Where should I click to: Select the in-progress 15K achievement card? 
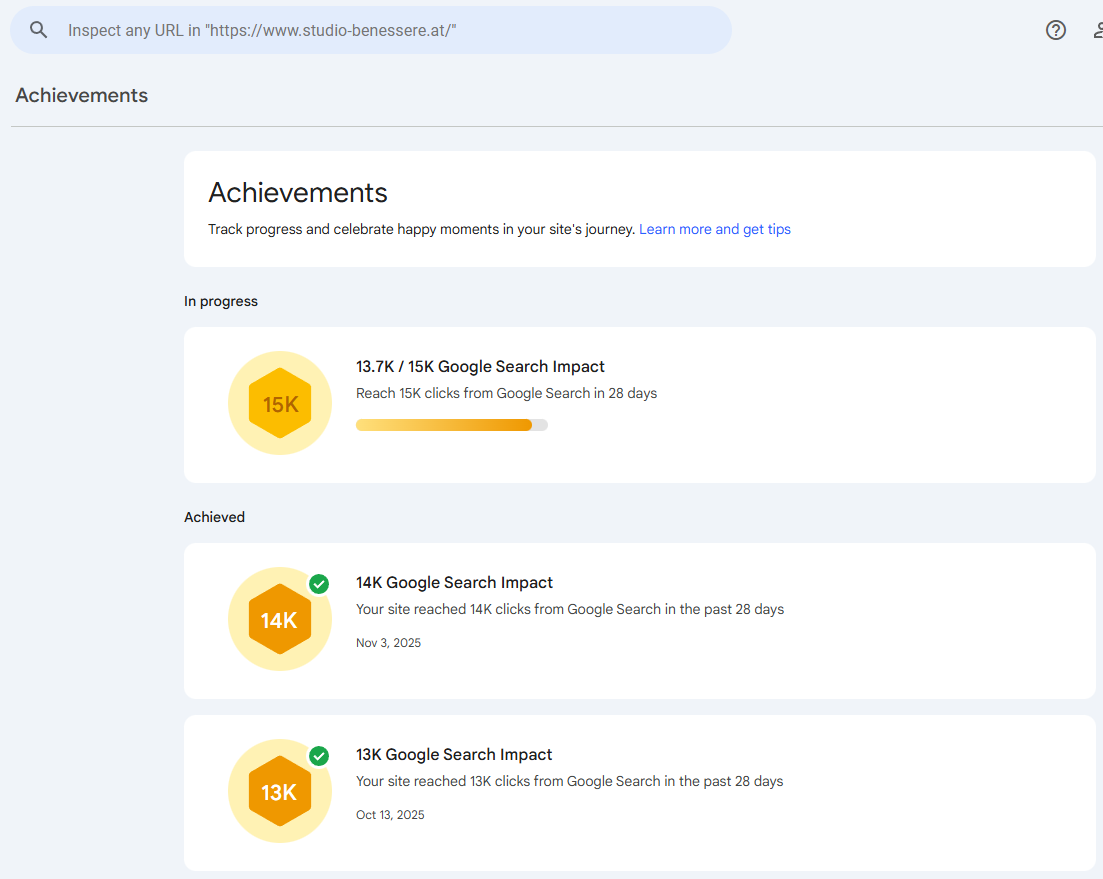[x=640, y=405]
